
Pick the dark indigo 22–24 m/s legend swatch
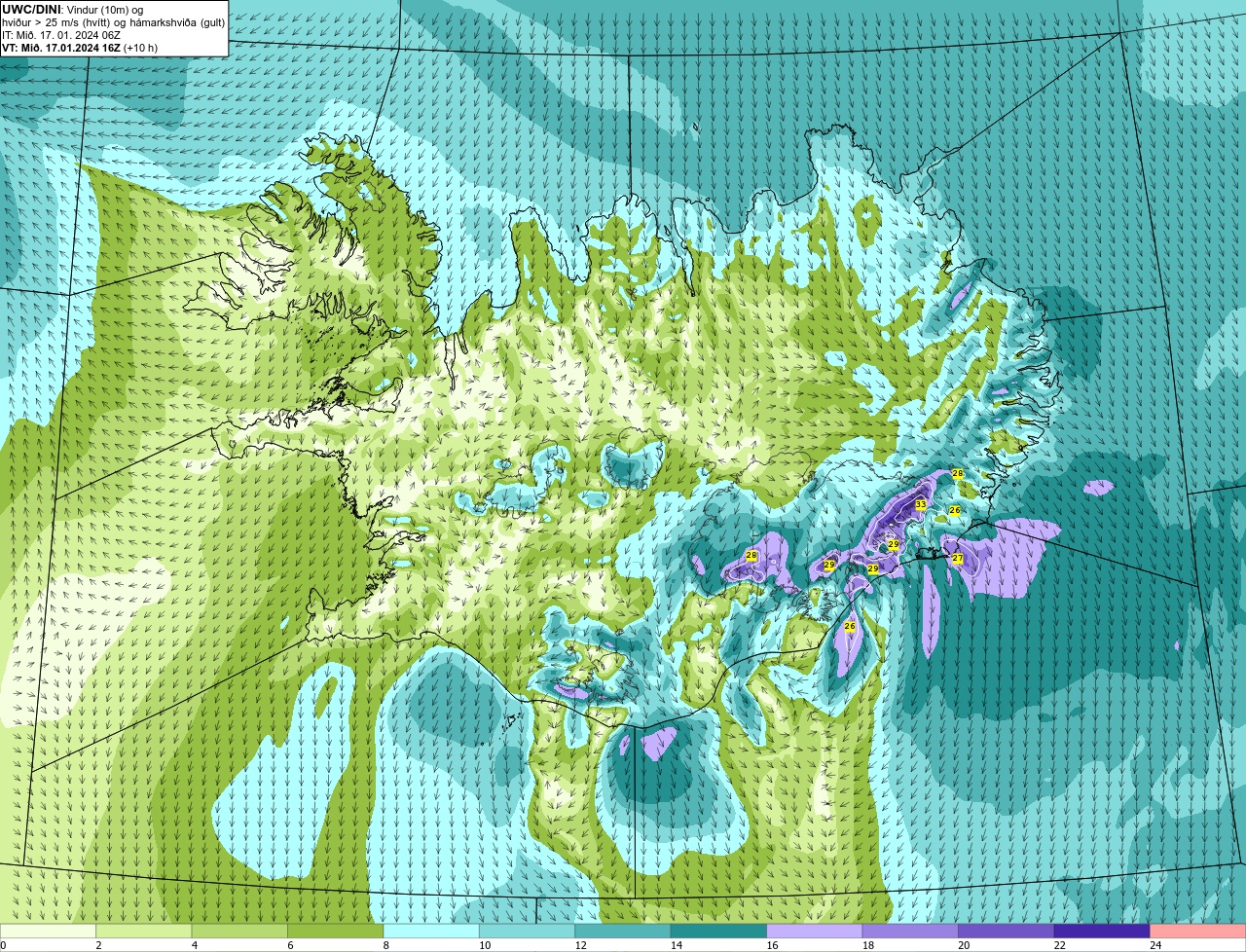1102,931
